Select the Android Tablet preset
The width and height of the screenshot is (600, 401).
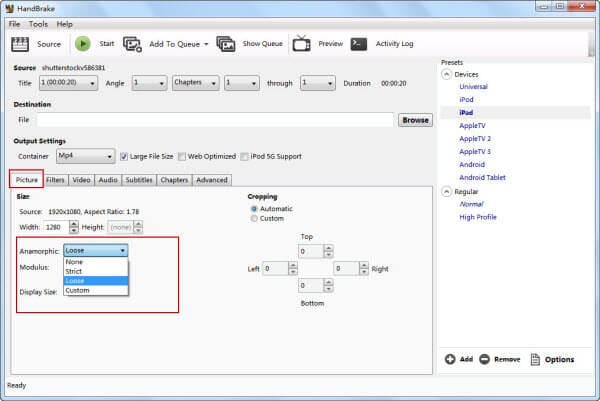(482, 178)
